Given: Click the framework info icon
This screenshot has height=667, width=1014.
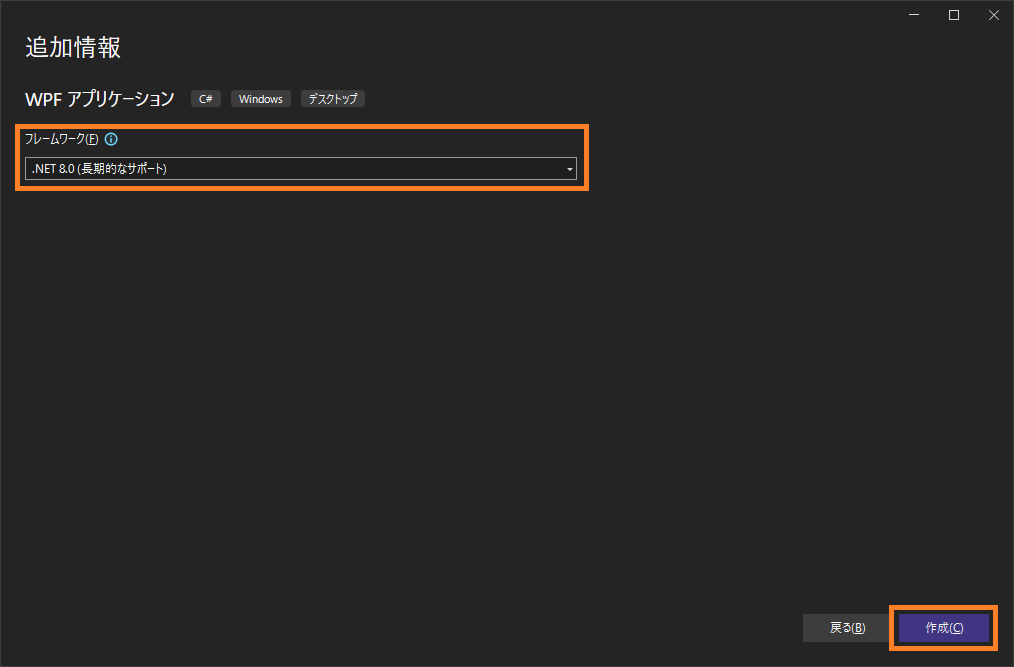Looking at the screenshot, I should 111,139.
